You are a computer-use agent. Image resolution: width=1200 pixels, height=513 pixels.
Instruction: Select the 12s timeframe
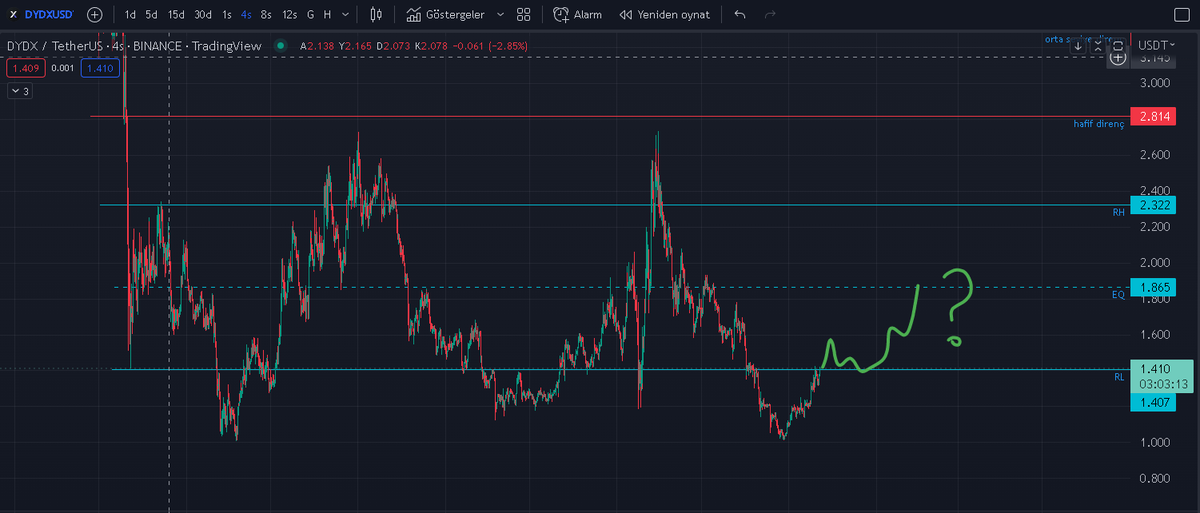289,15
